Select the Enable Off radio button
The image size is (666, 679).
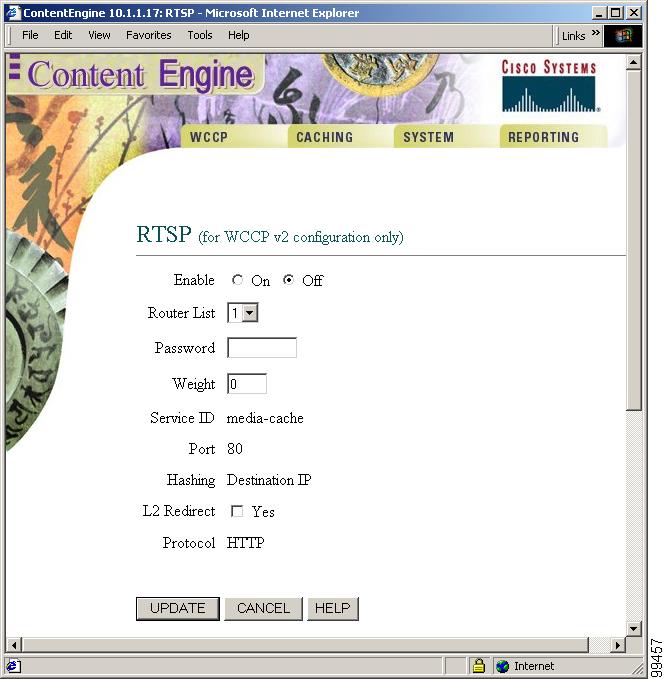[288, 280]
